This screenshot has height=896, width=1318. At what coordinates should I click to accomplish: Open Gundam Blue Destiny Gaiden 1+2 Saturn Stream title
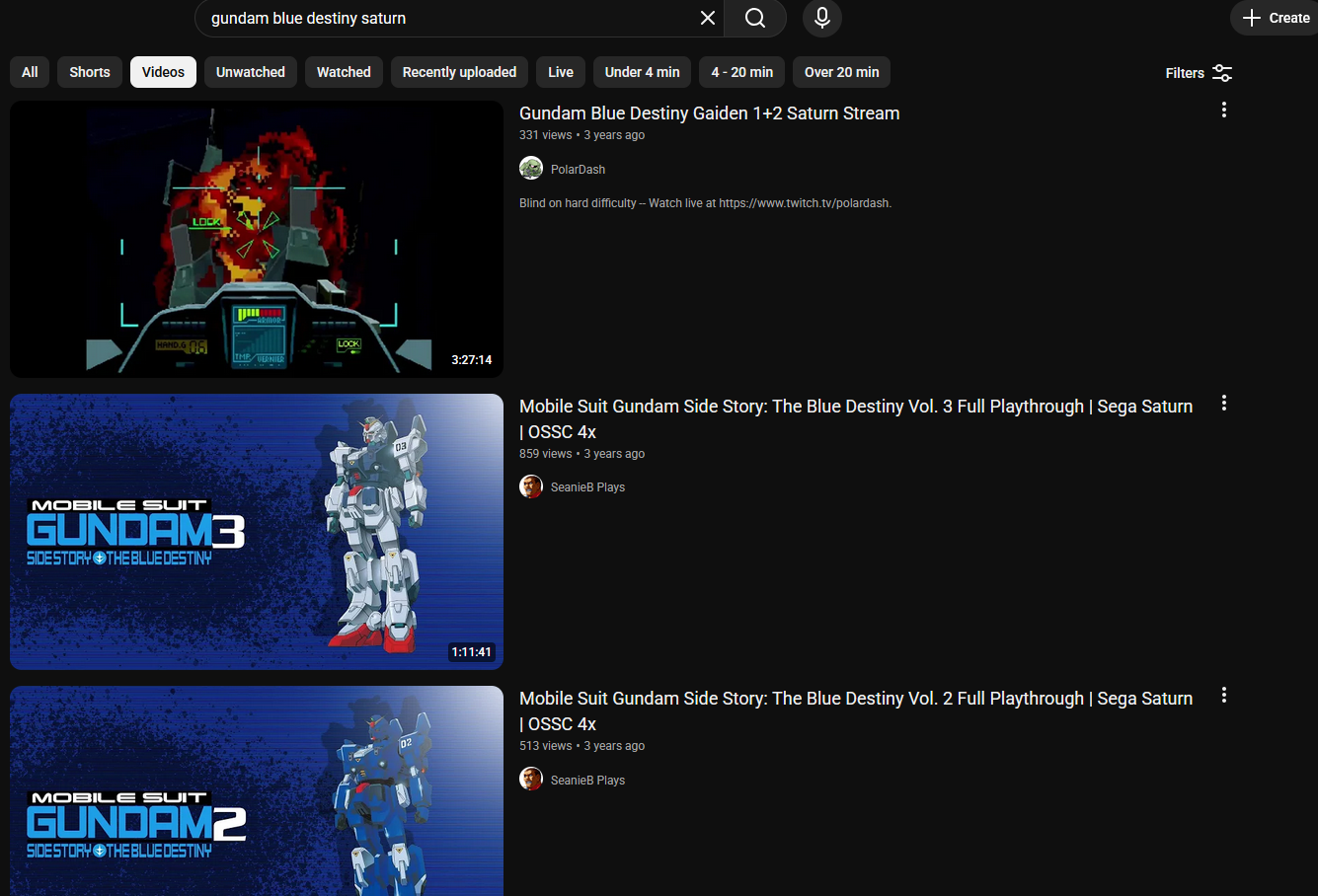[710, 113]
